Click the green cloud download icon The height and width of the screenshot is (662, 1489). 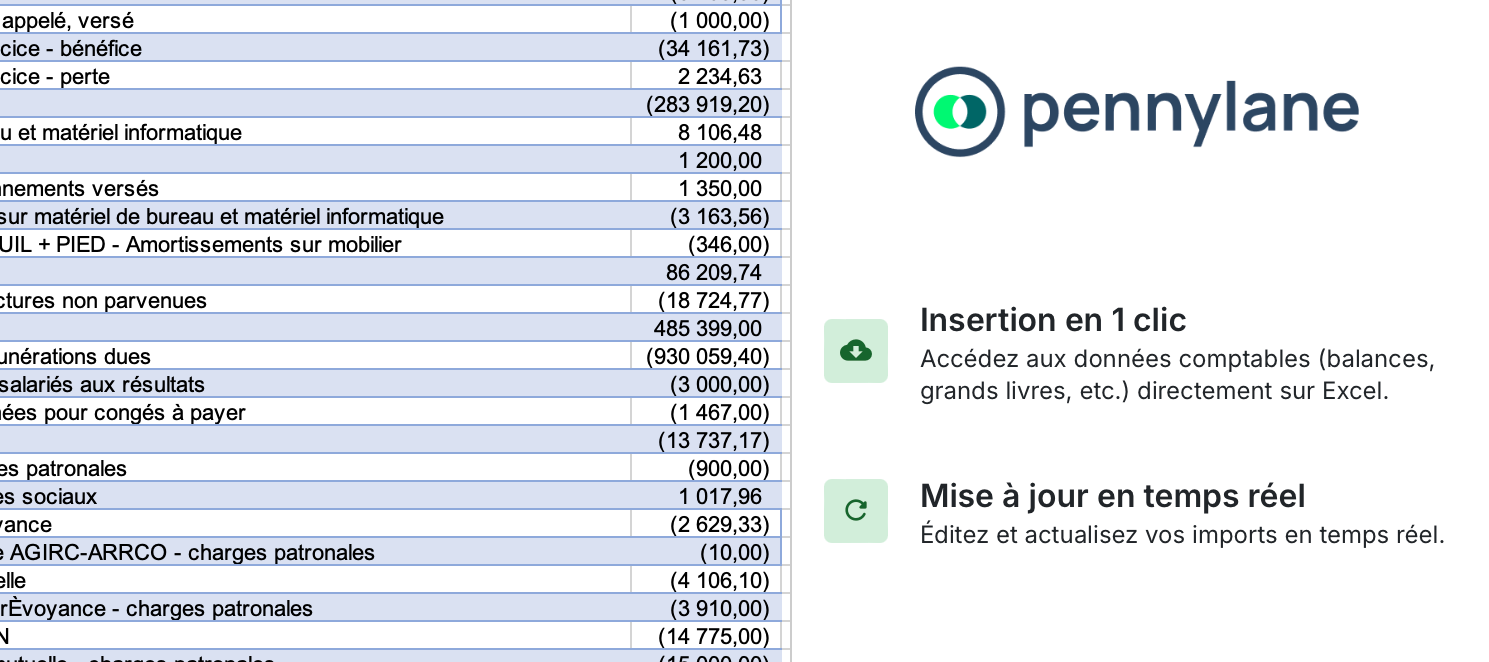(x=855, y=351)
